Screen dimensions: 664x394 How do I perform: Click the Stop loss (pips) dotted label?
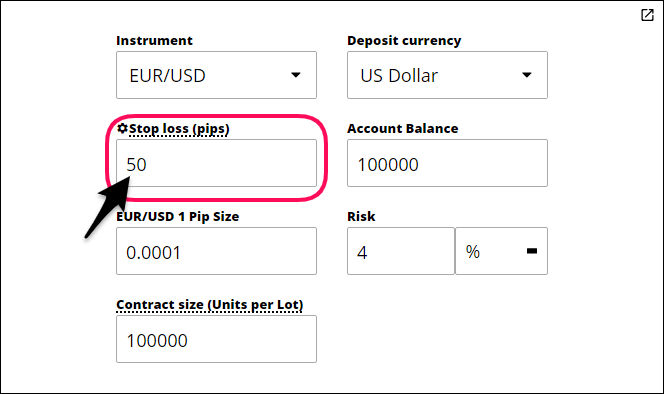point(179,129)
